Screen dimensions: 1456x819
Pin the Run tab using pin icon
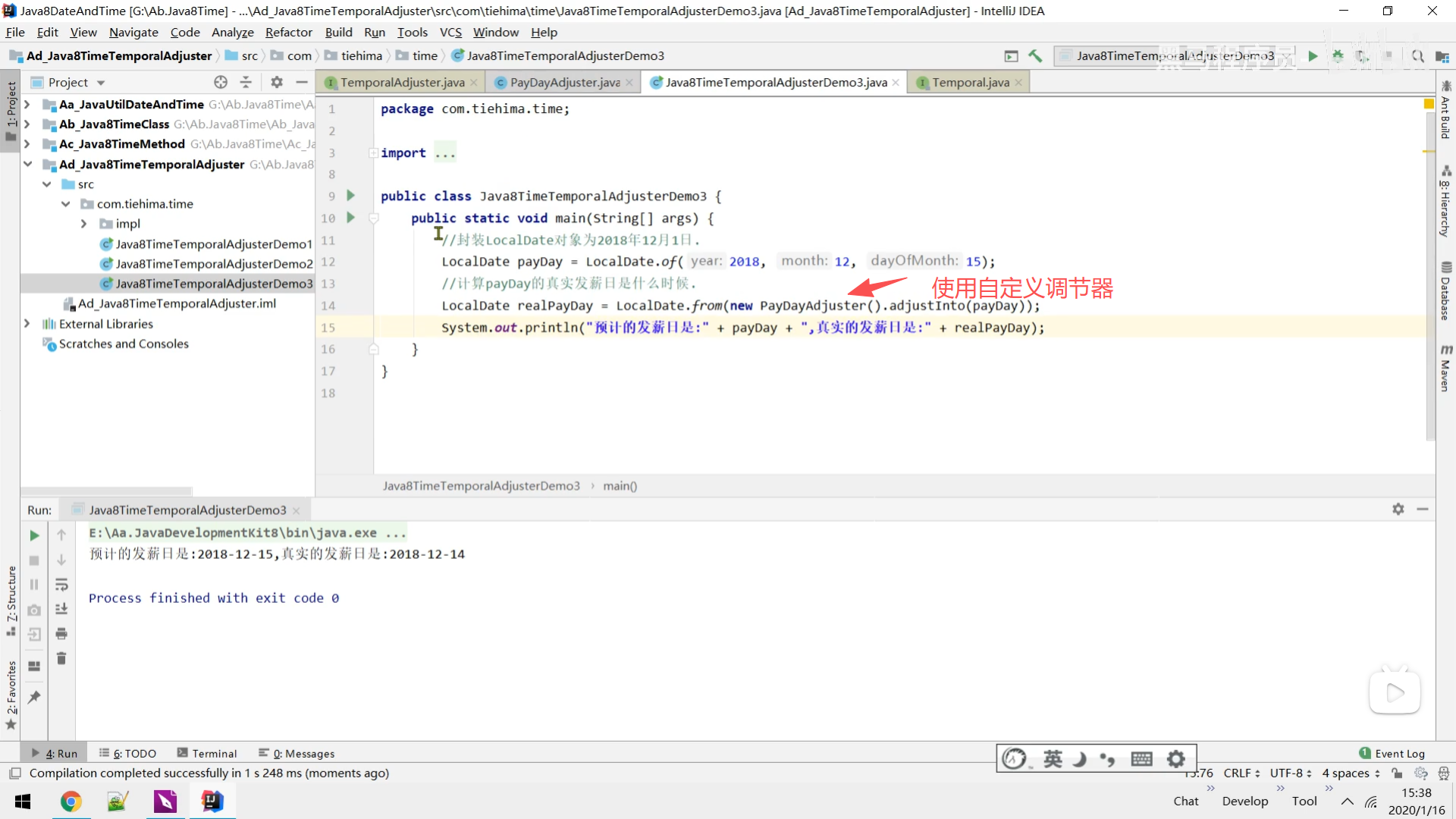click(34, 697)
